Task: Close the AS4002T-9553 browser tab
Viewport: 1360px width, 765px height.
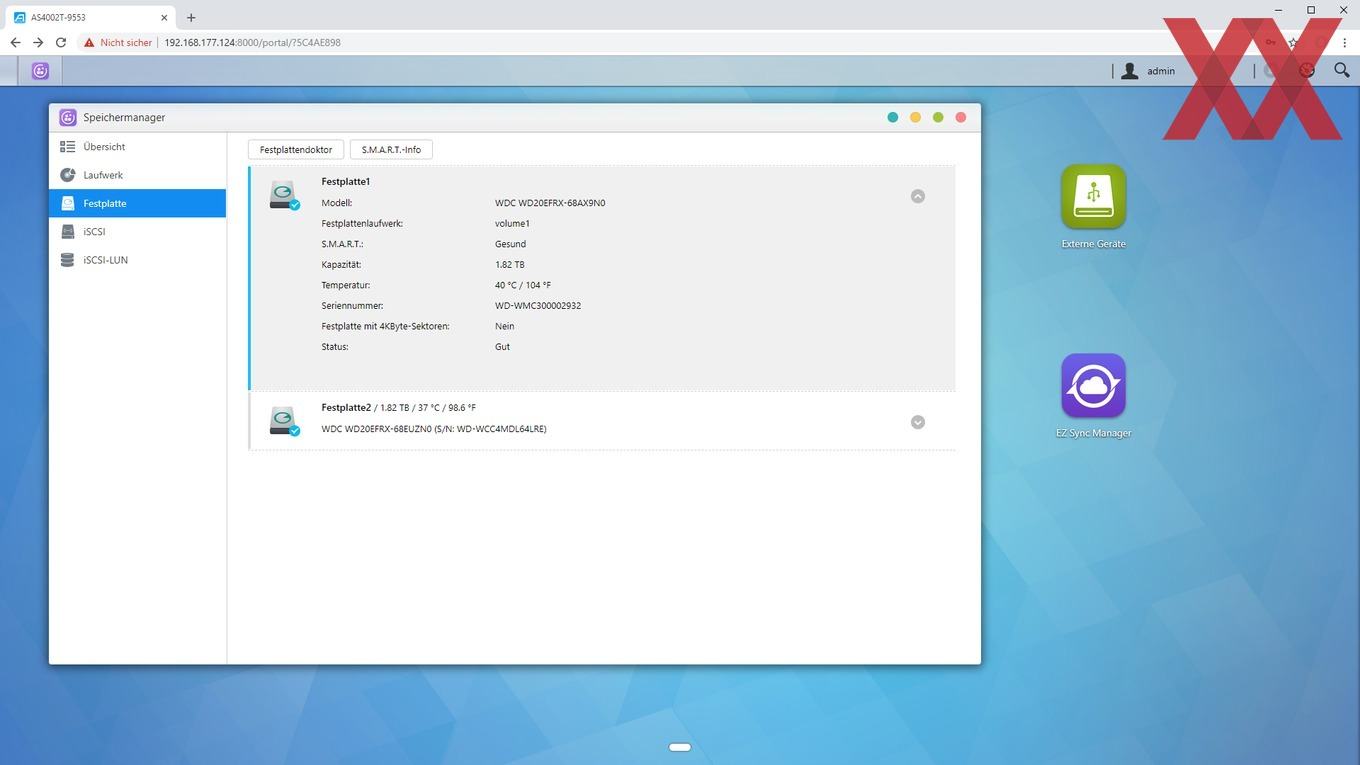Action: point(164,17)
